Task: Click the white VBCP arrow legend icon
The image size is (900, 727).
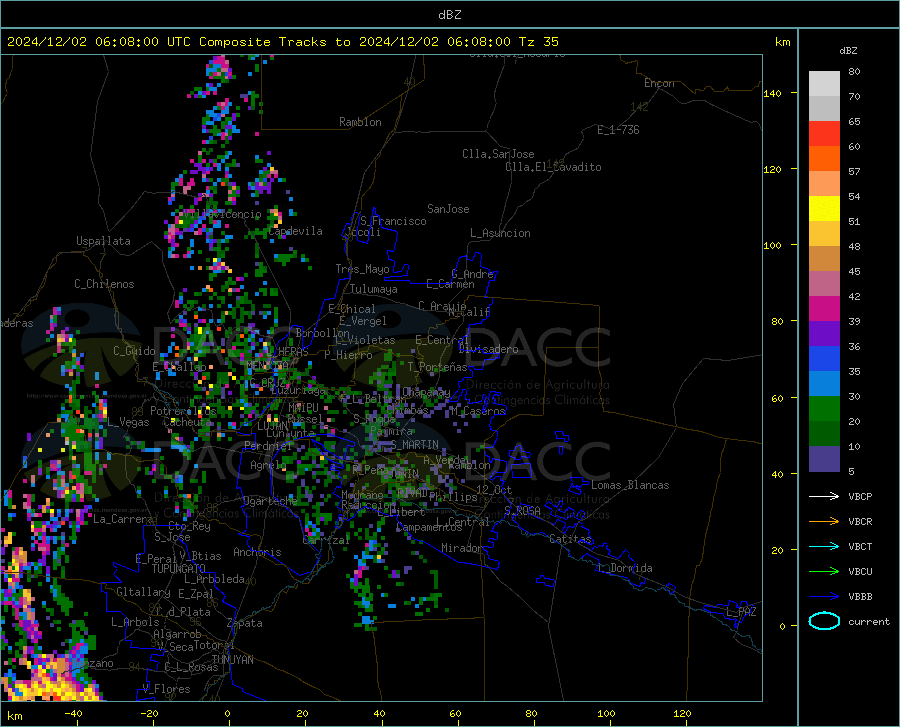Action: [824, 496]
